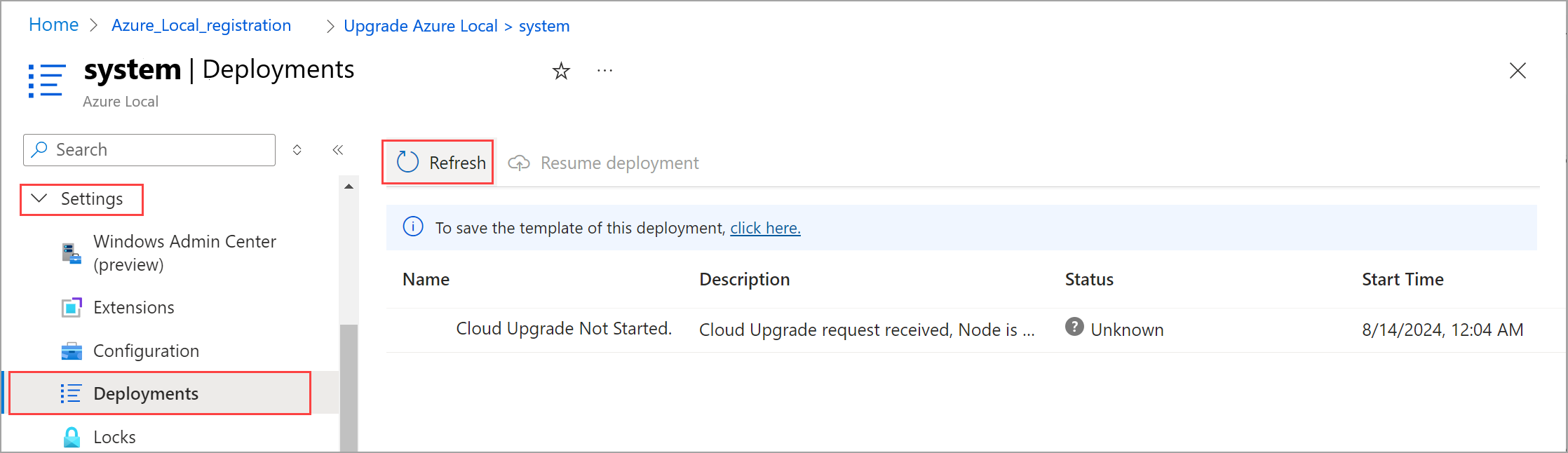Open Azure_Local_registration breadcrumb

coord(201,25)
